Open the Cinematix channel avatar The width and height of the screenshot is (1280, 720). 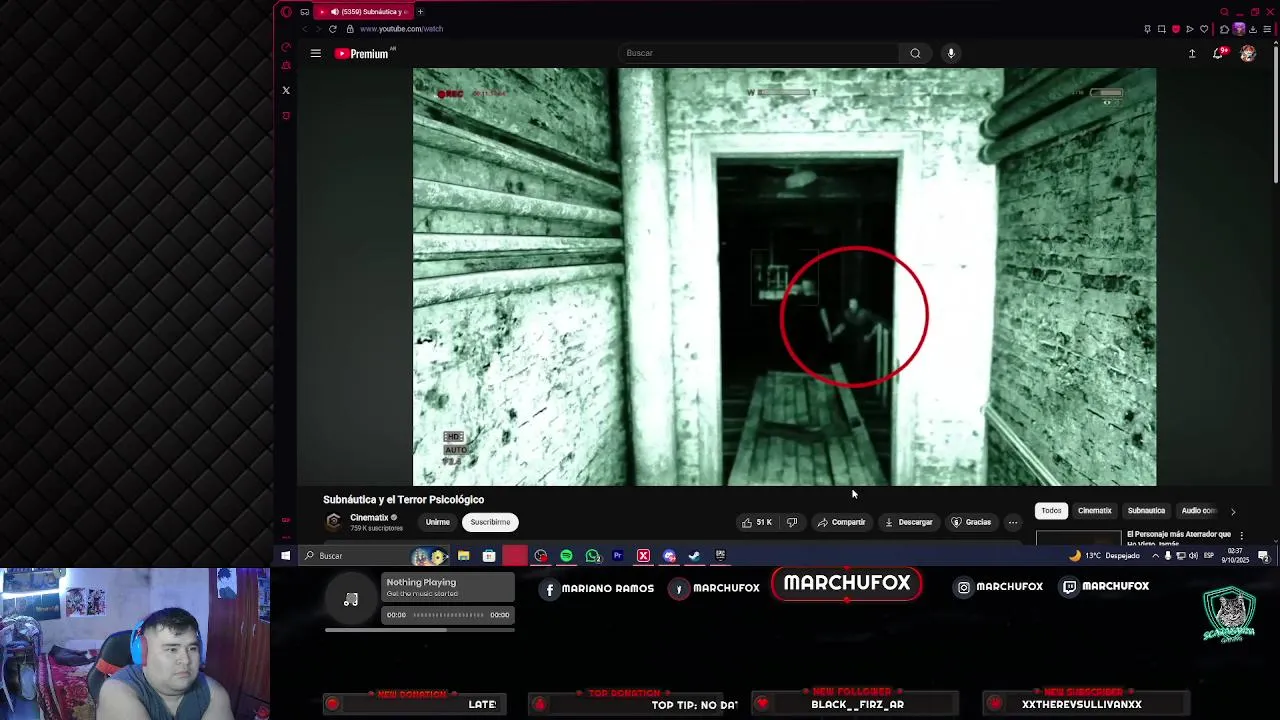(x=333, y=522)
